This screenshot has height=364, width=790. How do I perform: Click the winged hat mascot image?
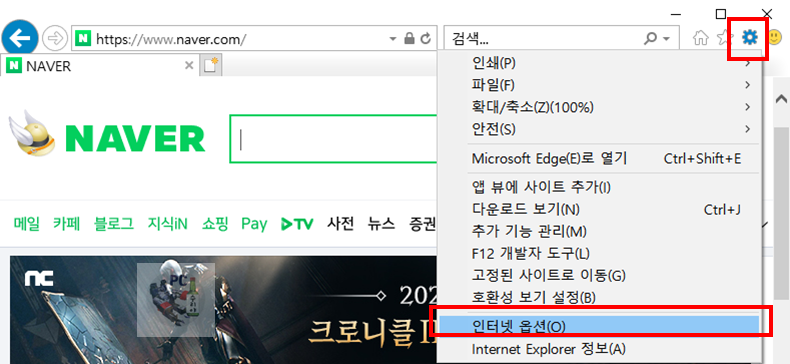[32, 133]
